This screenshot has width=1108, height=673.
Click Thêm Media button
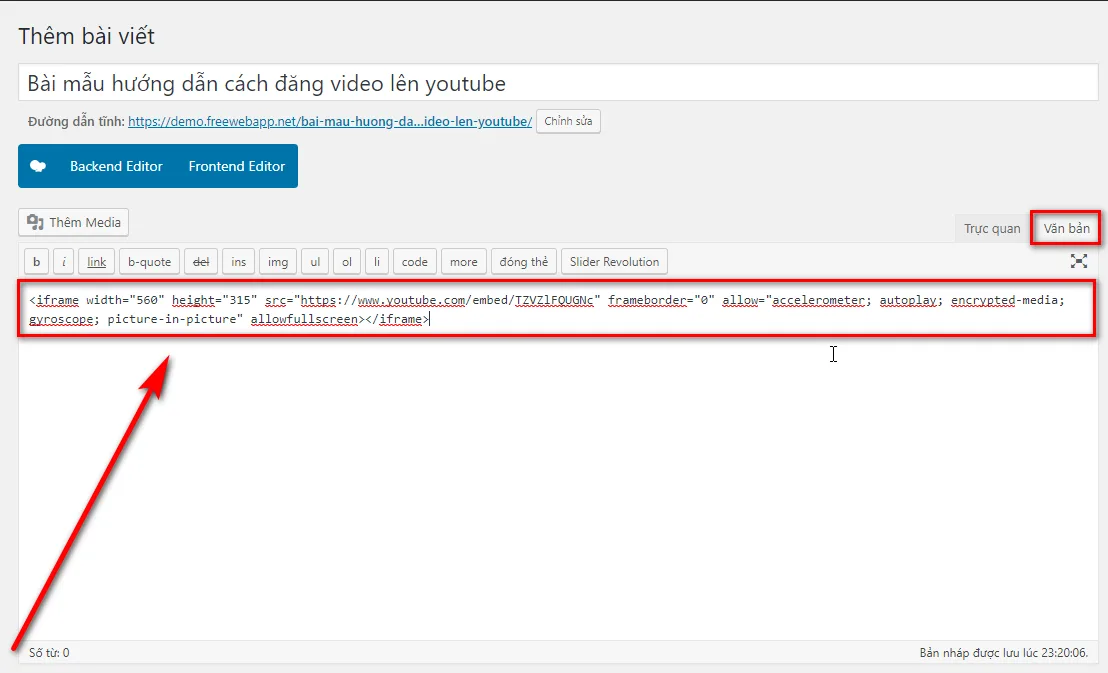coord(73,222)
